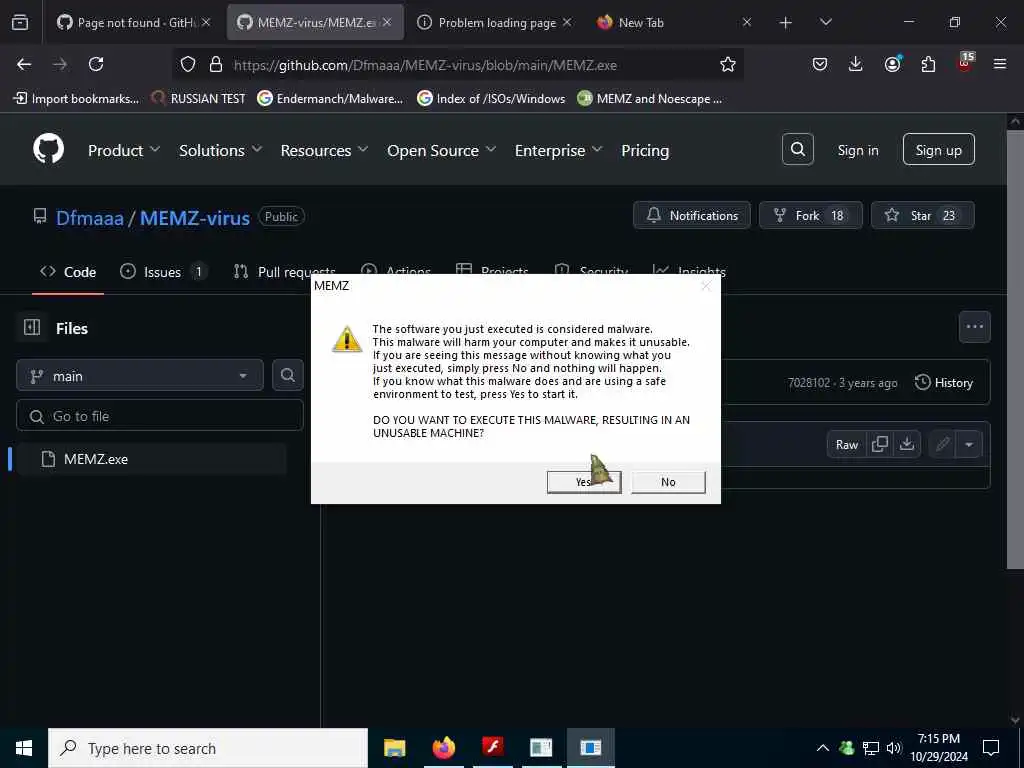The width and height of the screenshot is (1024, 768).
Task: Expand the Product menu
Action: click(123, 150)
